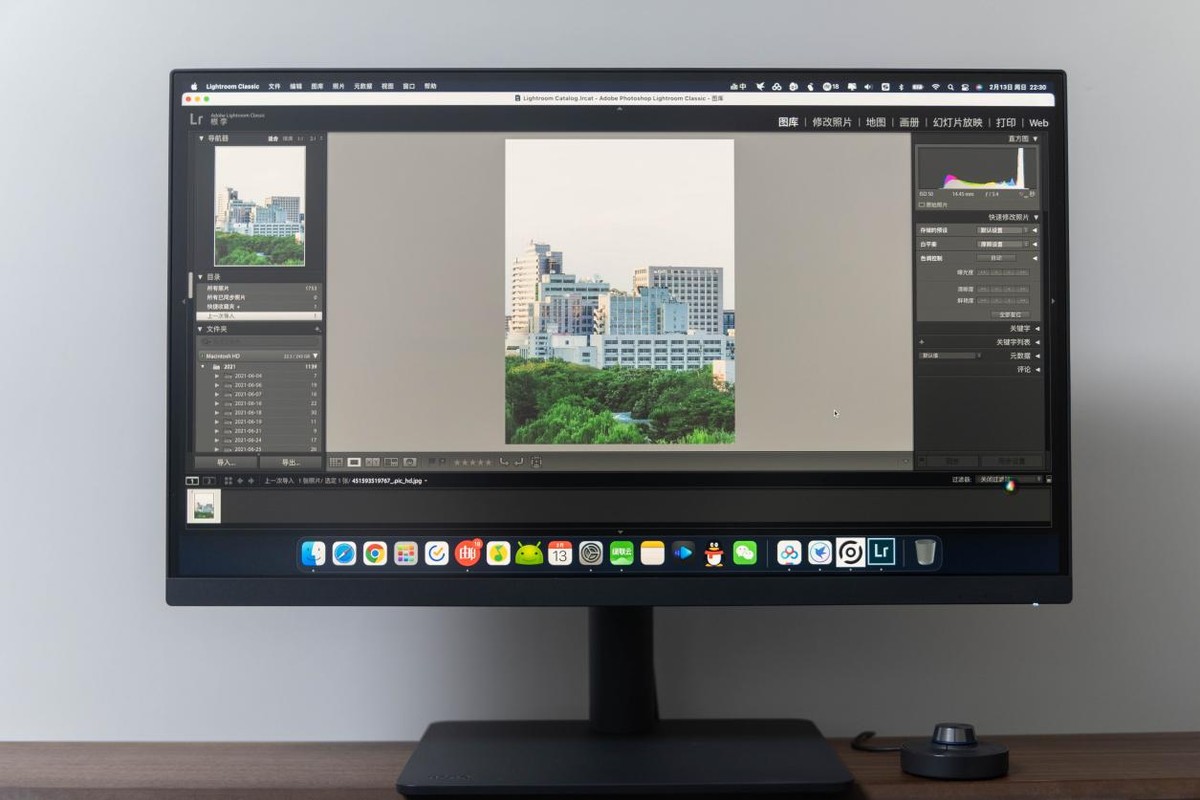Open WeChat from the Dock
This screenshot has height=800, width=1200.
745,553
